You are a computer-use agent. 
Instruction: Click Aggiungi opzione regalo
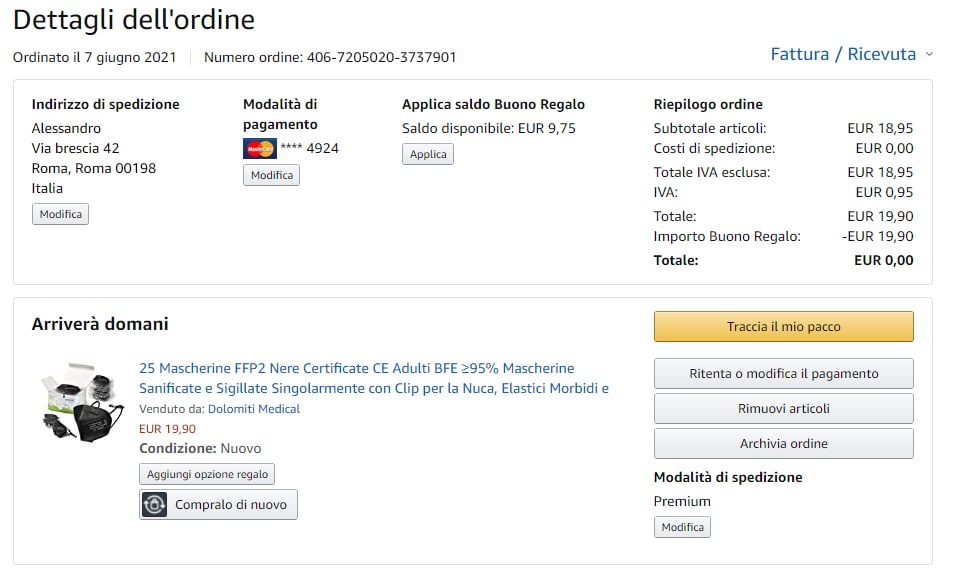(x=206, y=474)
